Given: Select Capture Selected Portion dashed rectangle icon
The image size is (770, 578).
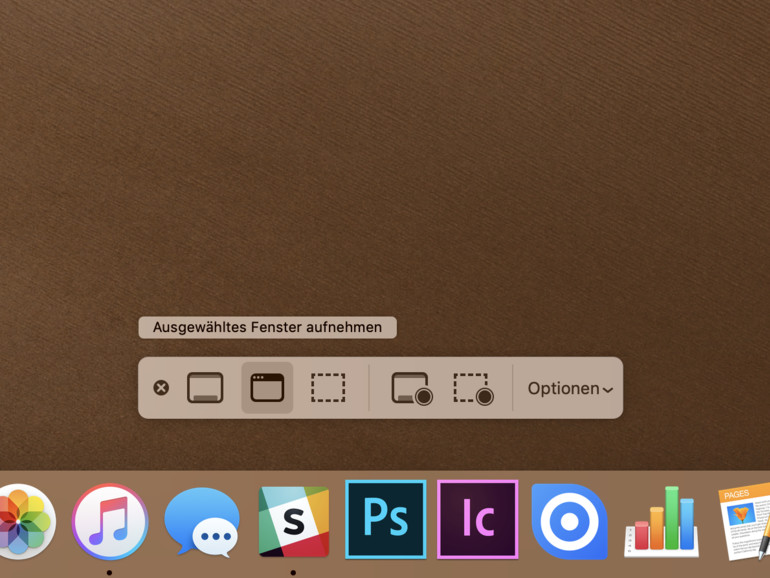Looking at the screenshot, I should [x=328, y=388].
